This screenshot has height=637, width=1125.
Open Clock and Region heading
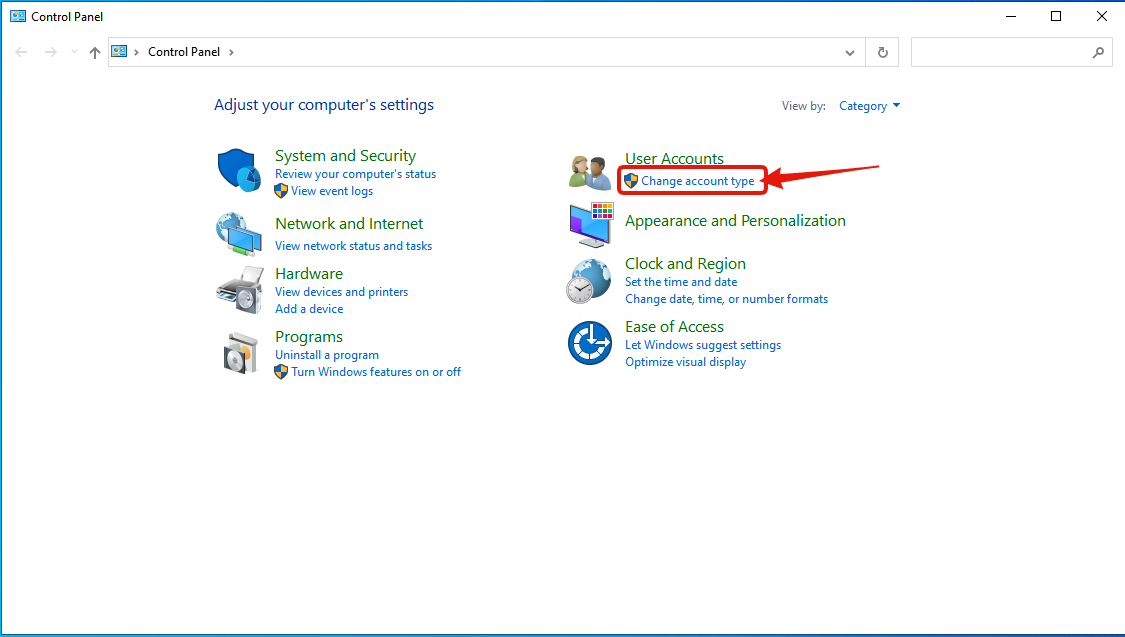click(x=685, y=264)
